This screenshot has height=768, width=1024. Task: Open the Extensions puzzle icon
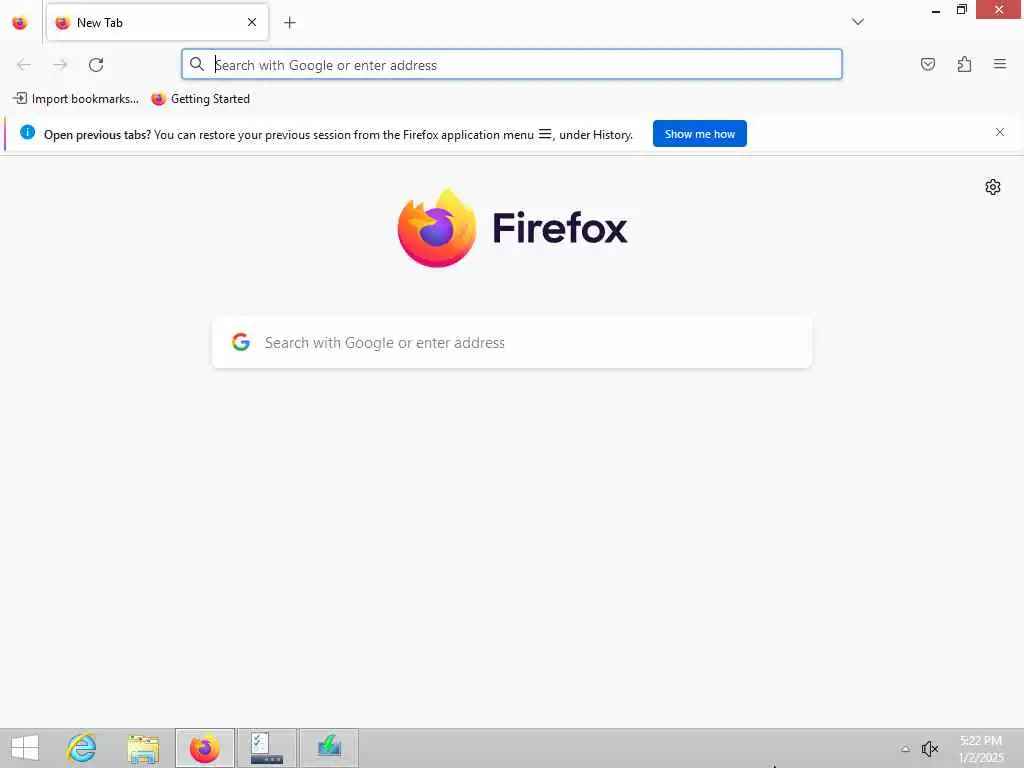pos(964,64)
